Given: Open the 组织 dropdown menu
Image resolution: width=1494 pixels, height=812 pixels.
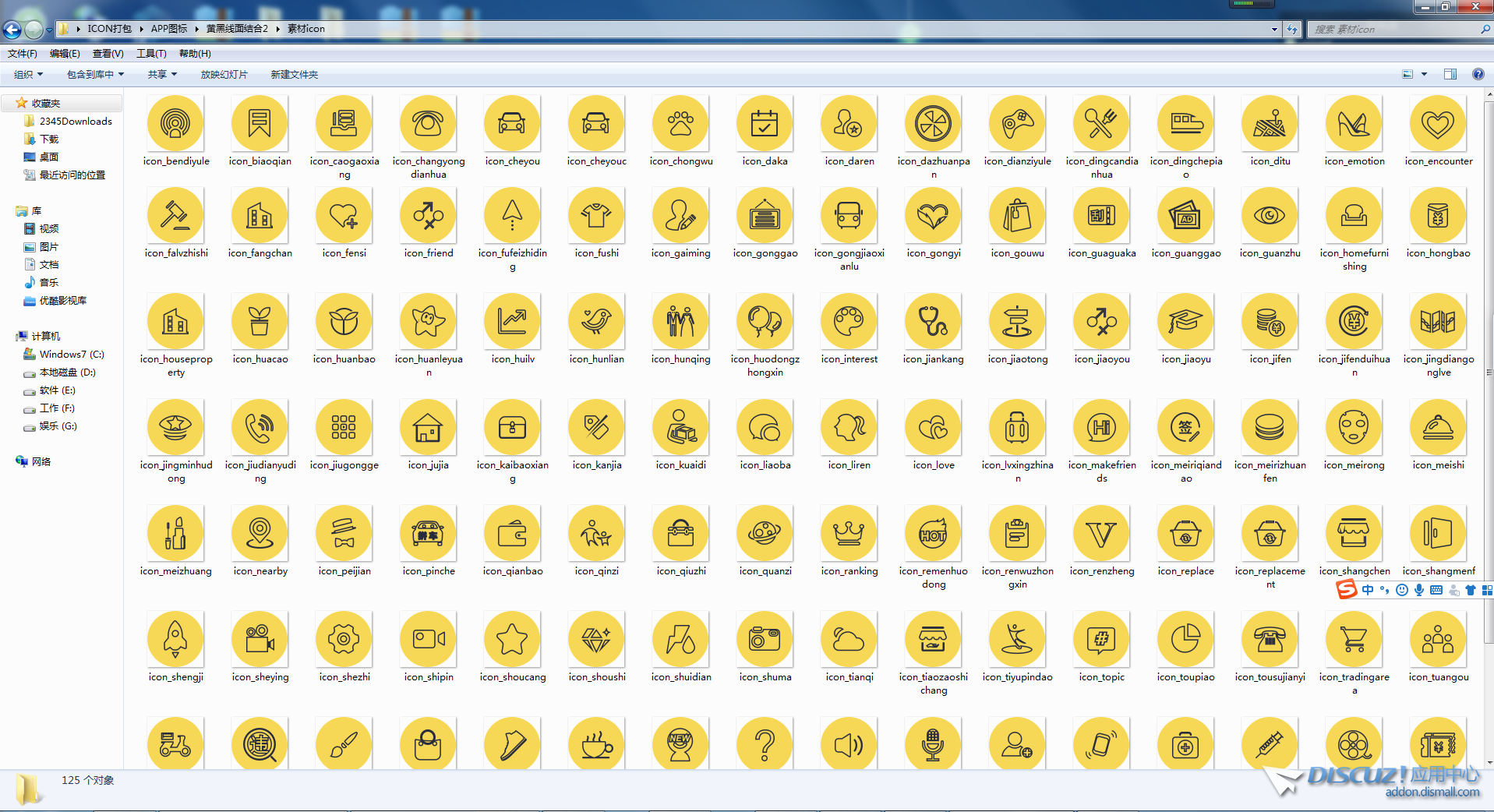Looking at the screenshot, I should [28, 75].
